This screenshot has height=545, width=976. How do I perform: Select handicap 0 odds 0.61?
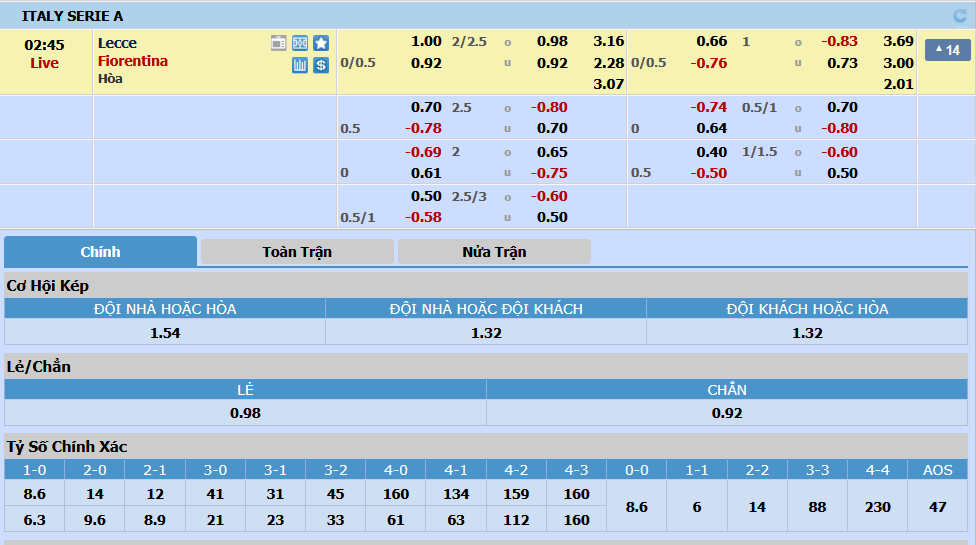(426, 173)
